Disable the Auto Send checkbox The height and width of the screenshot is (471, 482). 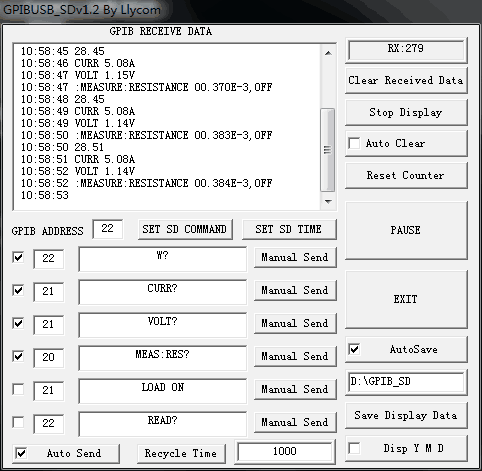[x=21, y=453]
